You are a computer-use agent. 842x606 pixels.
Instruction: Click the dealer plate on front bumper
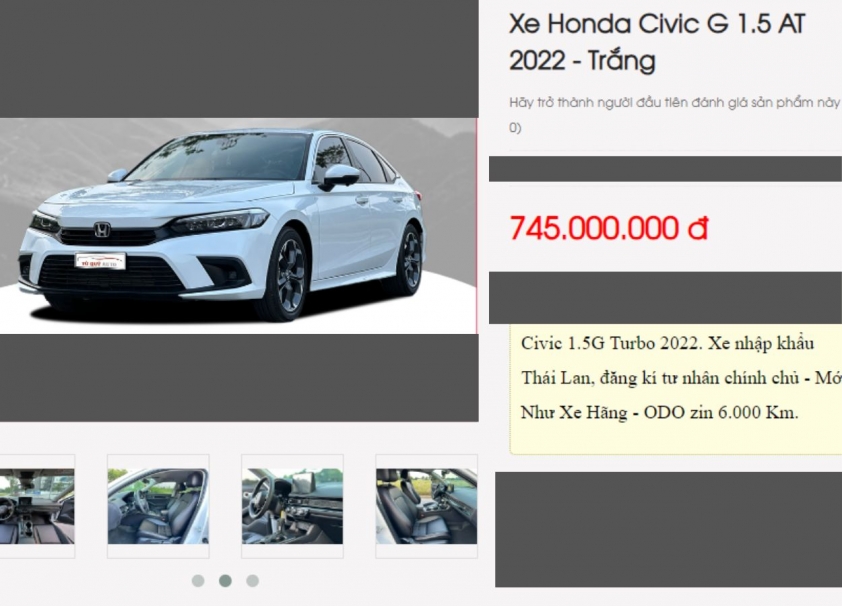pos(100,261)
